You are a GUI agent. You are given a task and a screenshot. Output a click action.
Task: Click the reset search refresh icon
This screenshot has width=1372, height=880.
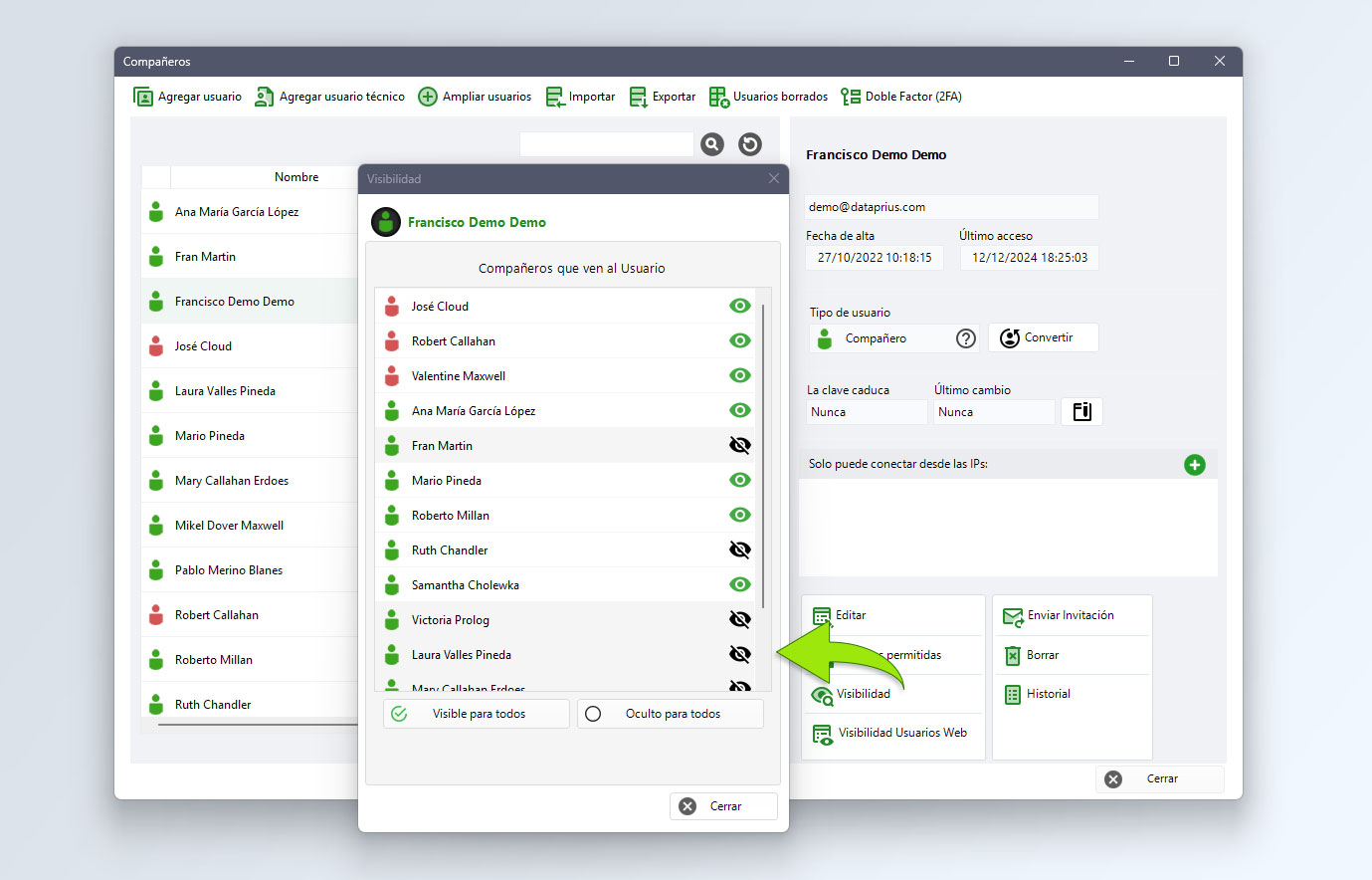750,144
